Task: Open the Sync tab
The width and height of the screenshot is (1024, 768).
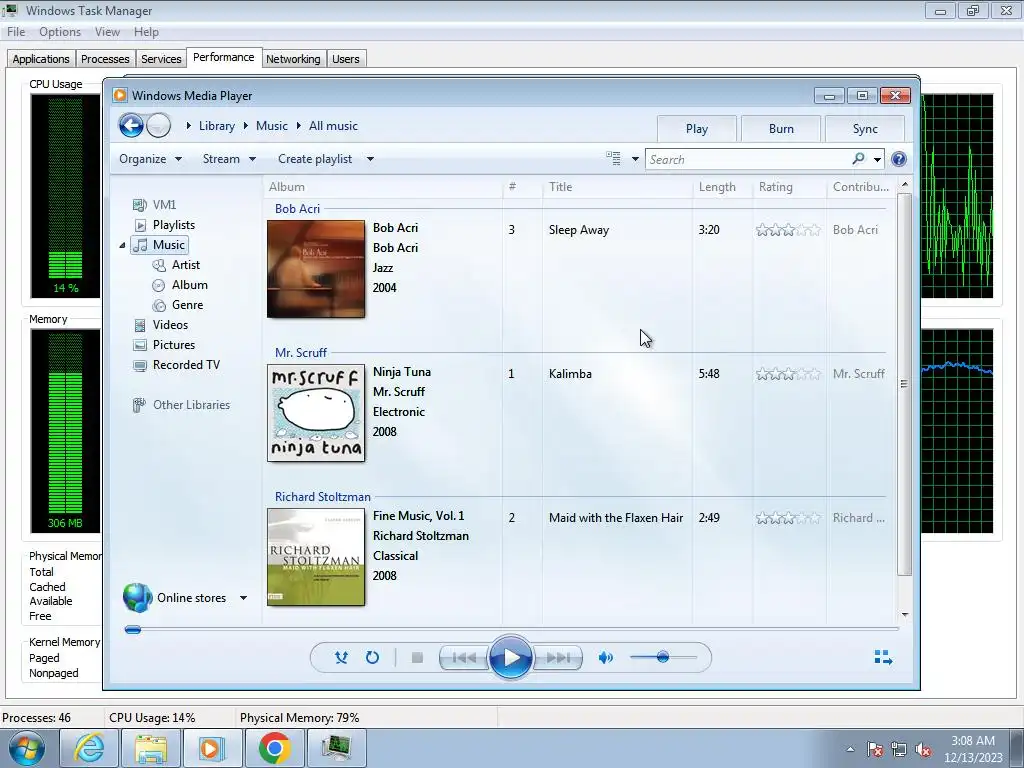Action: (x=865, y=129)
